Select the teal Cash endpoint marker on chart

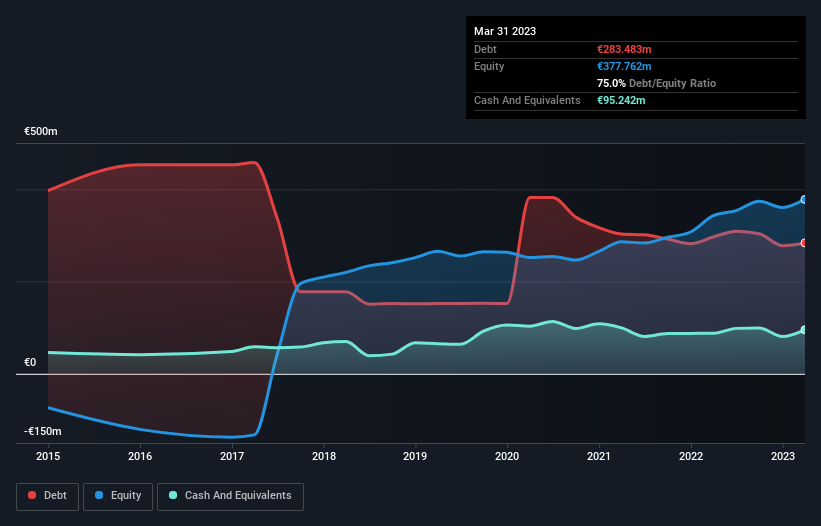(x=804, y=330)
